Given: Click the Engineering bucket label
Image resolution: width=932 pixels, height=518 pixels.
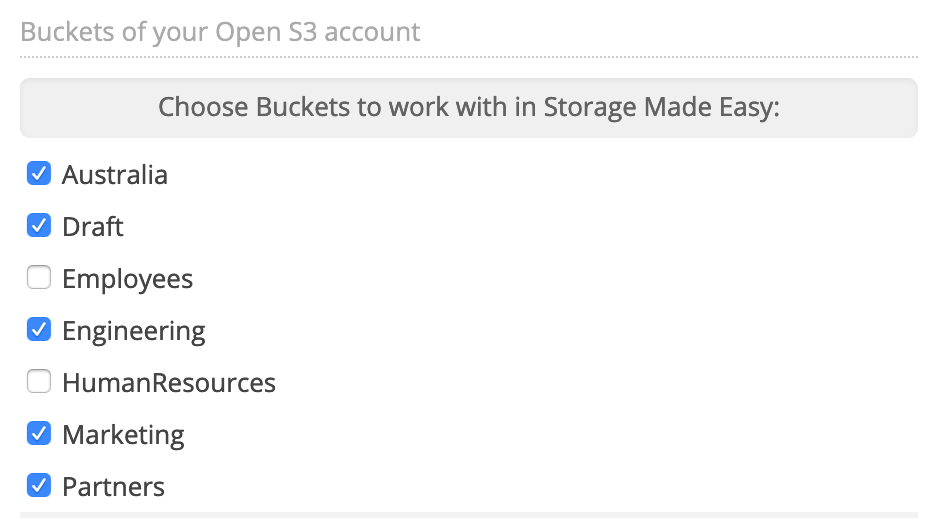Looking at the screenshot, I should point(134,331).
